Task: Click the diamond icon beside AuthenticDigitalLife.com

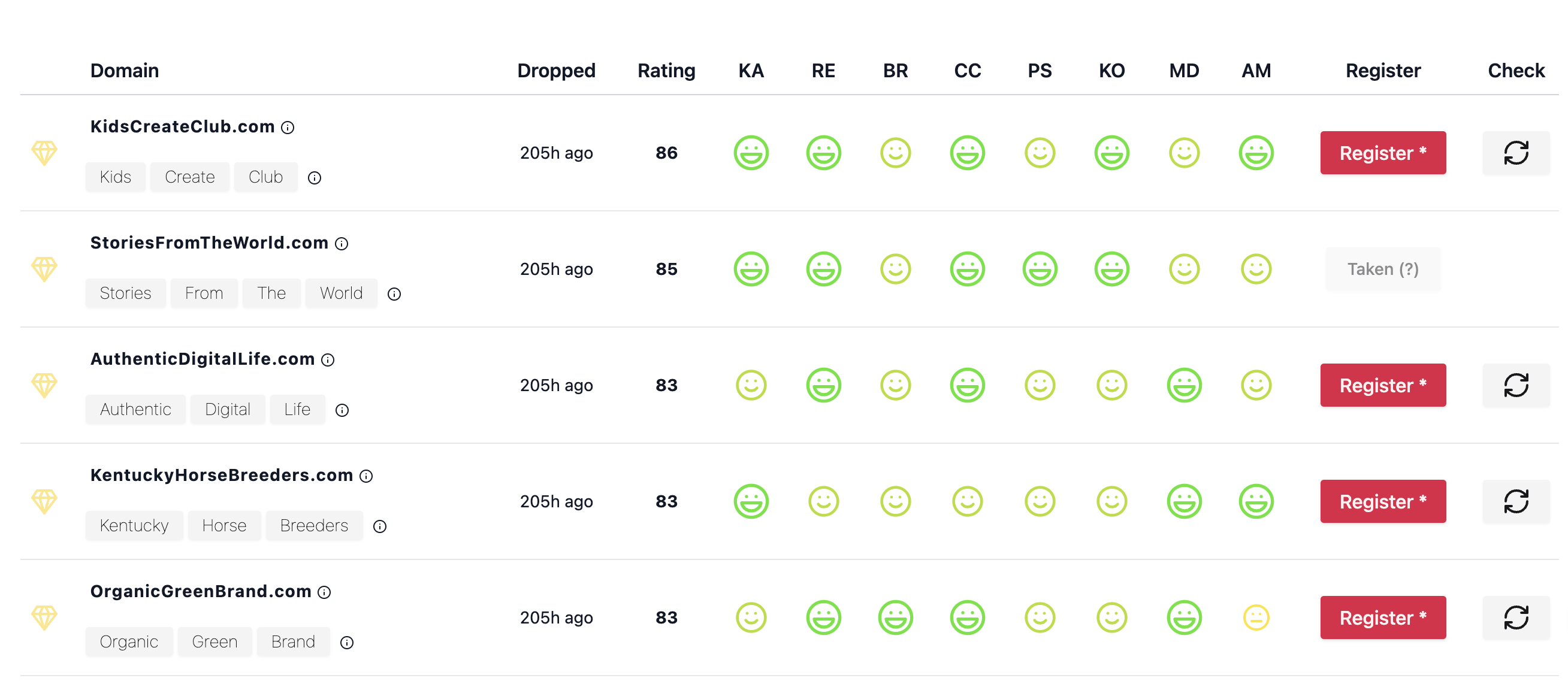Action: pos(44,385)
